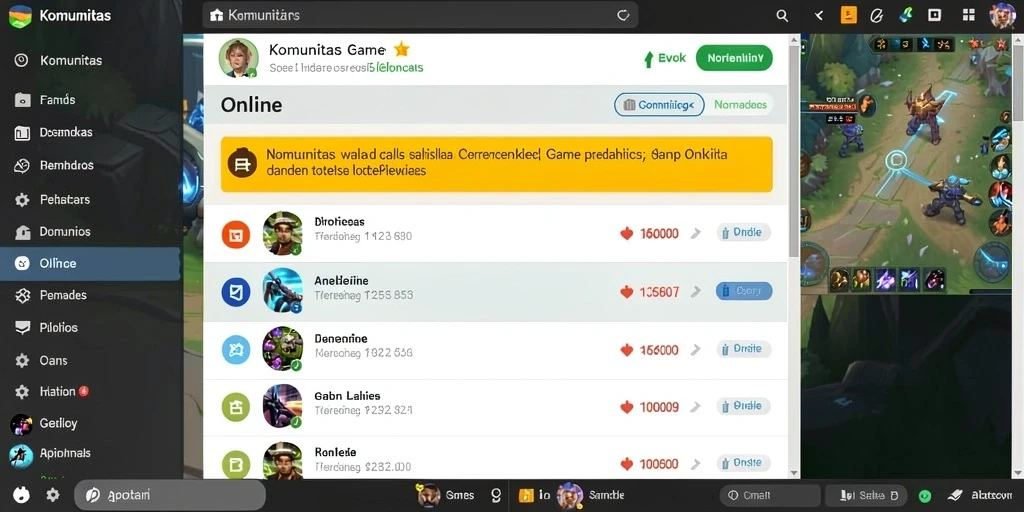1024x512 pixels.
Task: Select the Ollince item in the sidebar
Action: pyautogui.click(x=90, y=264)
